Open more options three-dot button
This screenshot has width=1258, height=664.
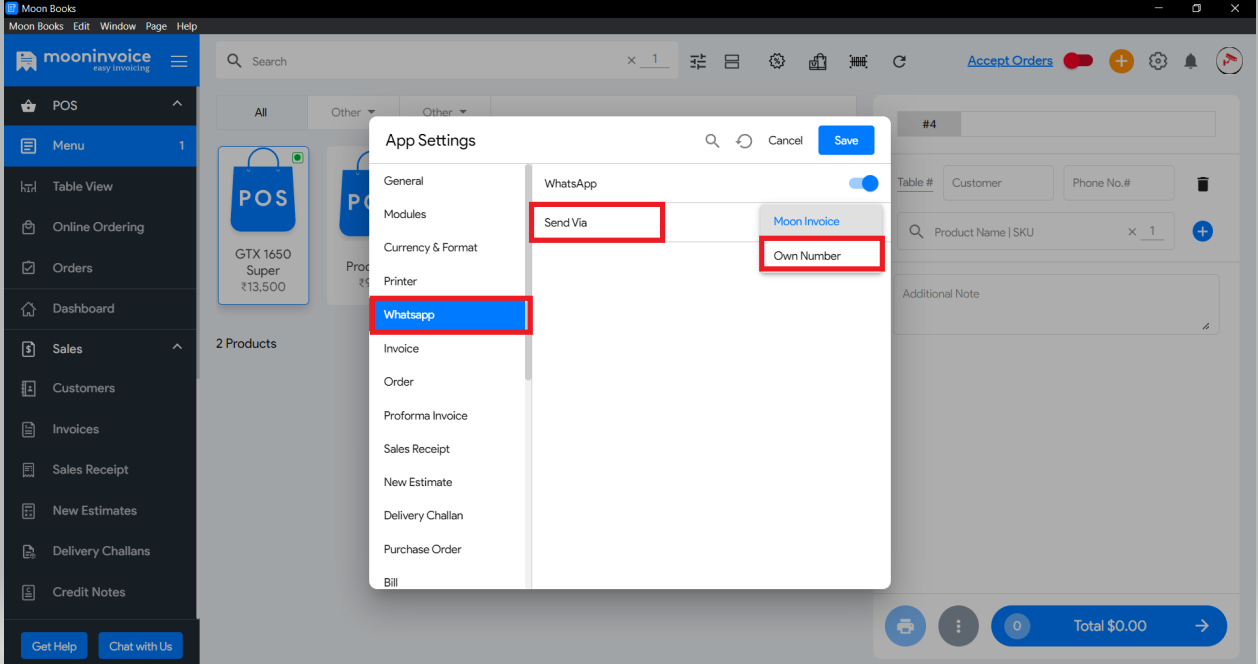coord(959,626)
